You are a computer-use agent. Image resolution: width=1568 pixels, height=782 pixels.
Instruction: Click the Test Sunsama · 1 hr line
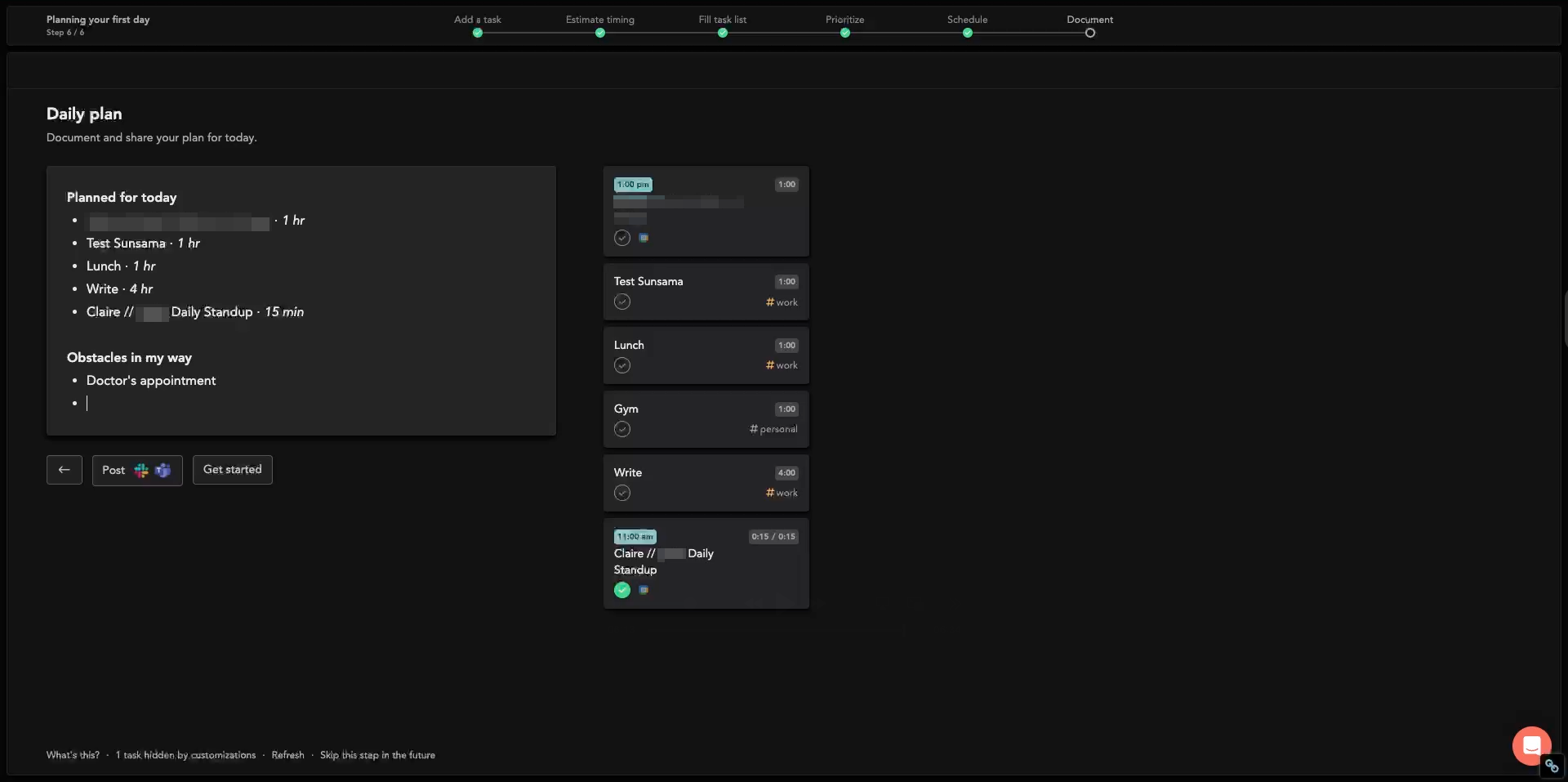[x=143, y=244]
